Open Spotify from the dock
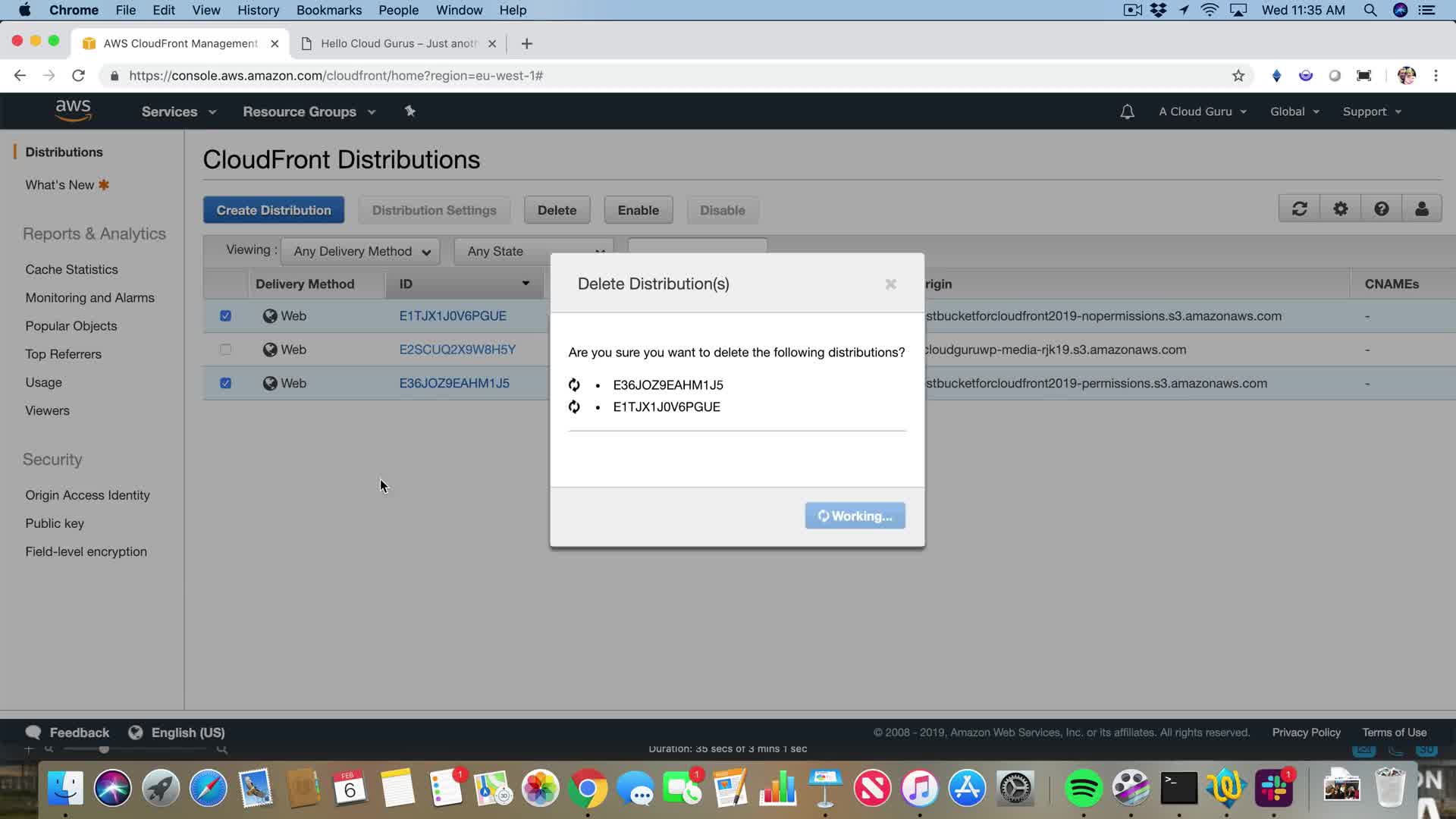Screen dimensions: 1456x819 [x=1083, y=789]
